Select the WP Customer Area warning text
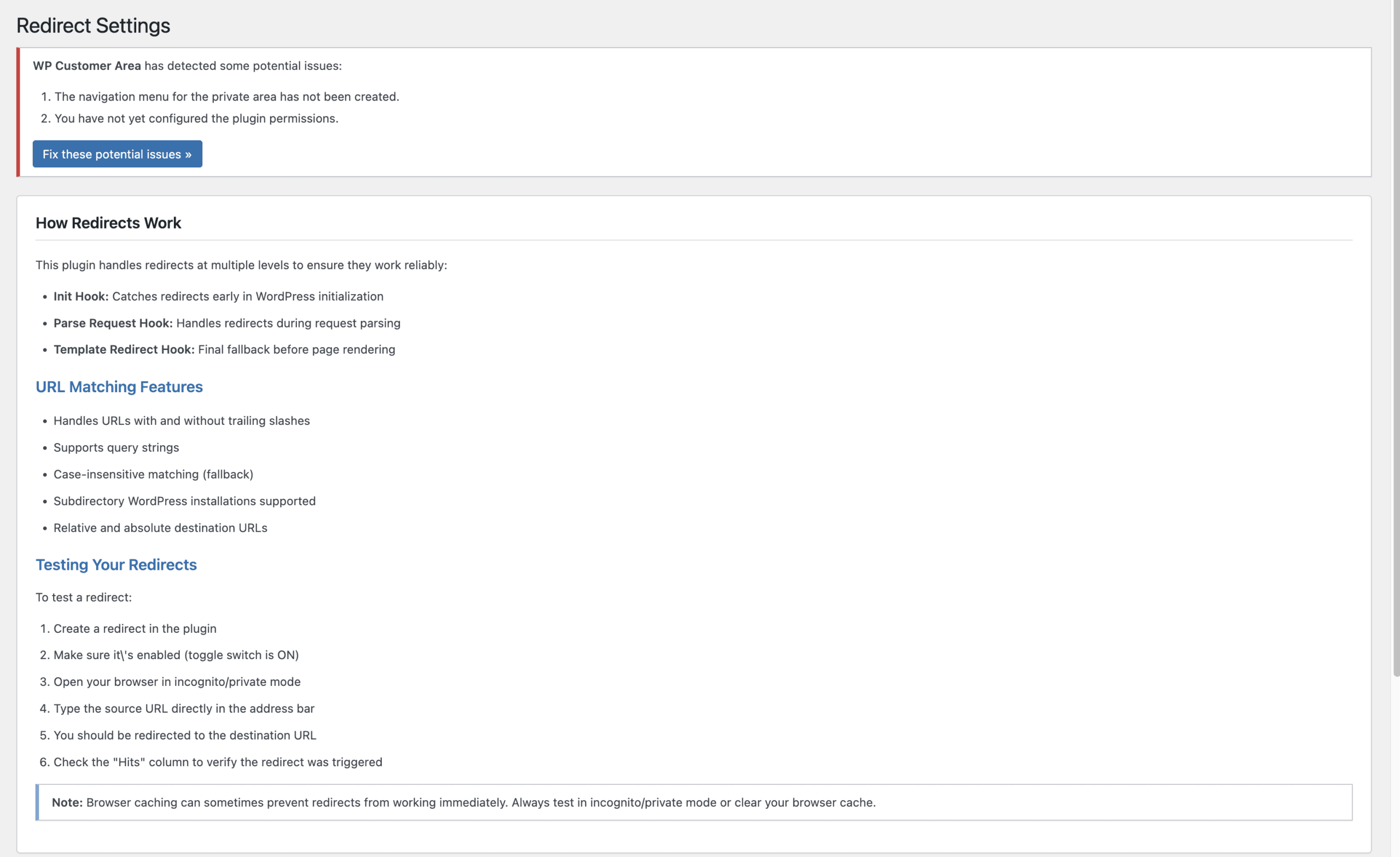Viewport: 1400px width, 857px height. click(x=186, y=65)
